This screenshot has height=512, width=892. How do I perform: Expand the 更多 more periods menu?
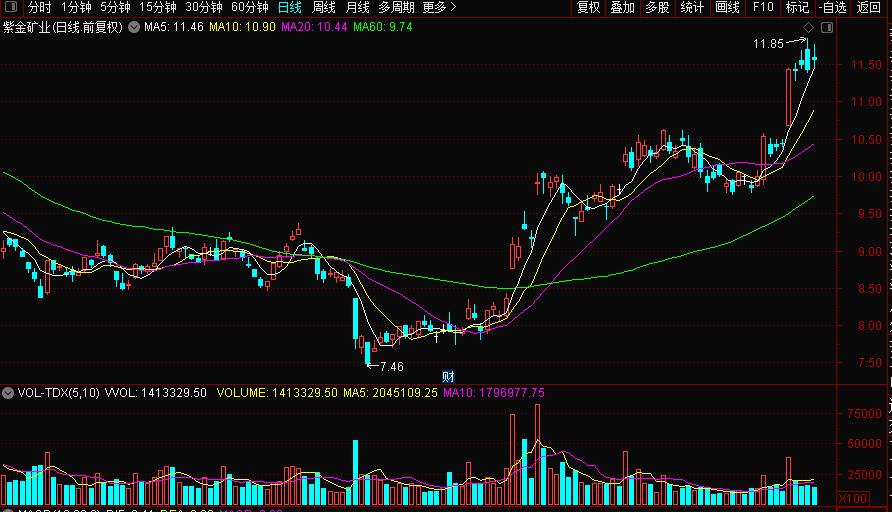(439, 7)
